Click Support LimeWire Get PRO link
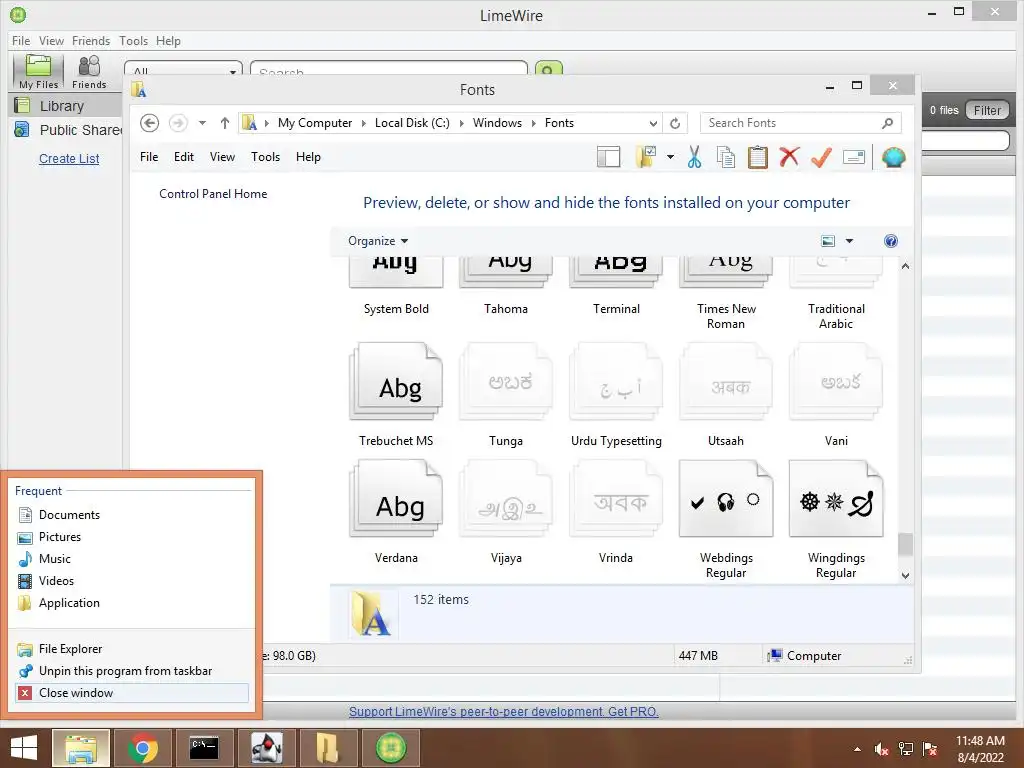Image resolution: width=1024 pixels, height=768 pixels. coord(504,712)
